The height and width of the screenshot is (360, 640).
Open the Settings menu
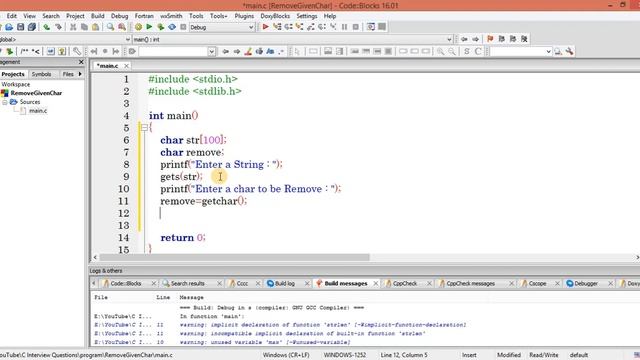click(x=307, y=16)
